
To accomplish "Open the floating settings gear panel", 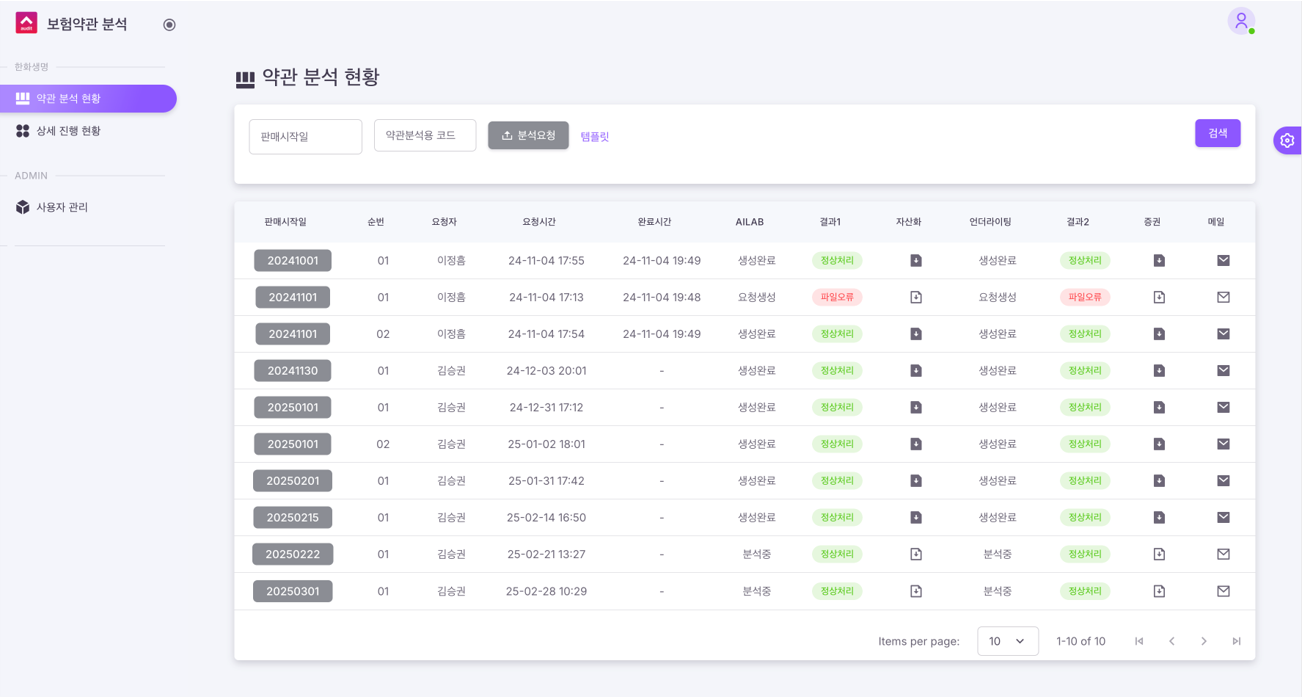I will 1287,141.
